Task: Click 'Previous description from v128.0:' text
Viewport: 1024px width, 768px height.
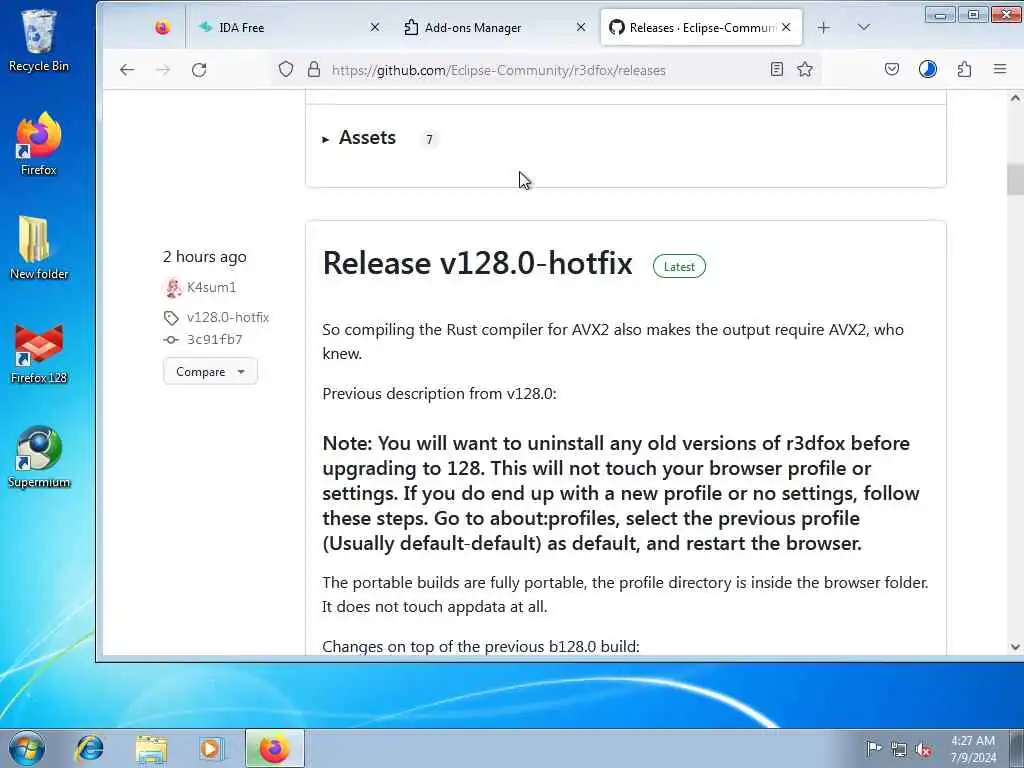Action: [439, 393]
